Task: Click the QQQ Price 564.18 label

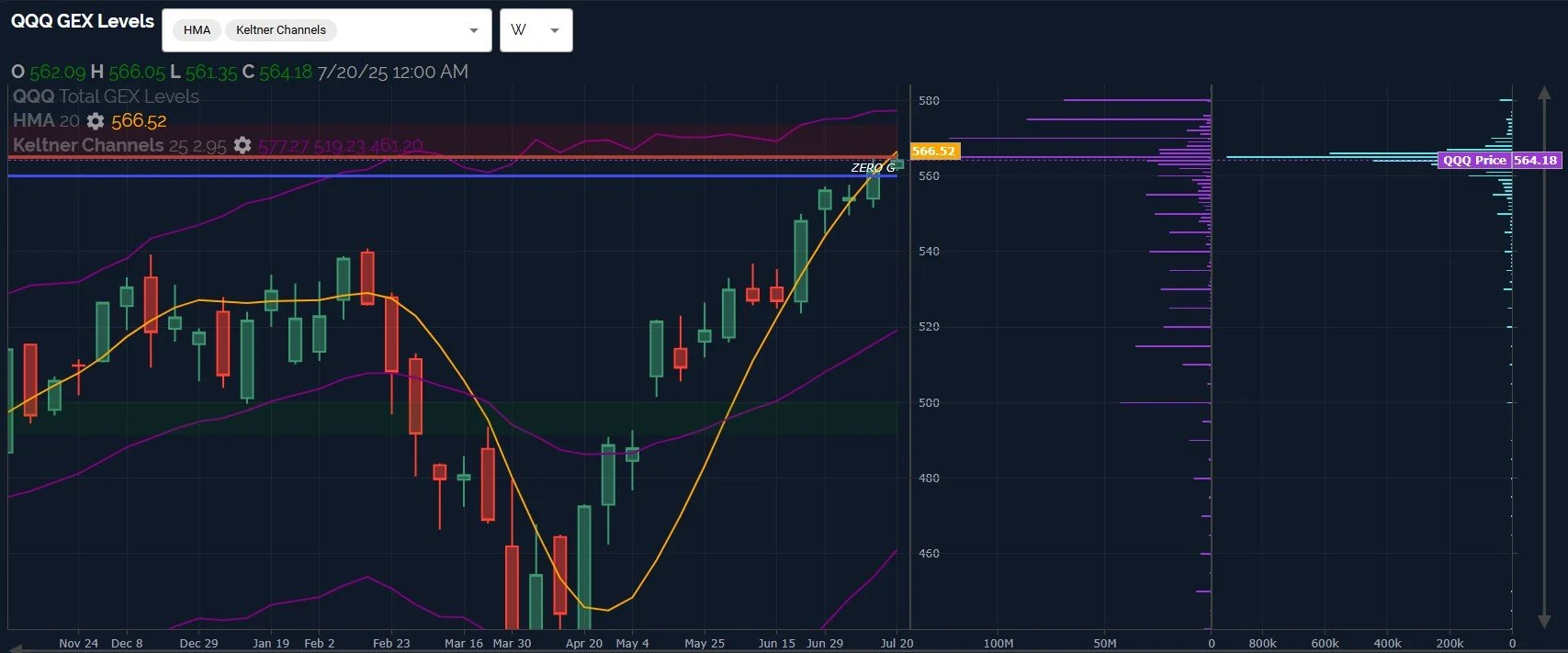Action: coord(1500,160)
